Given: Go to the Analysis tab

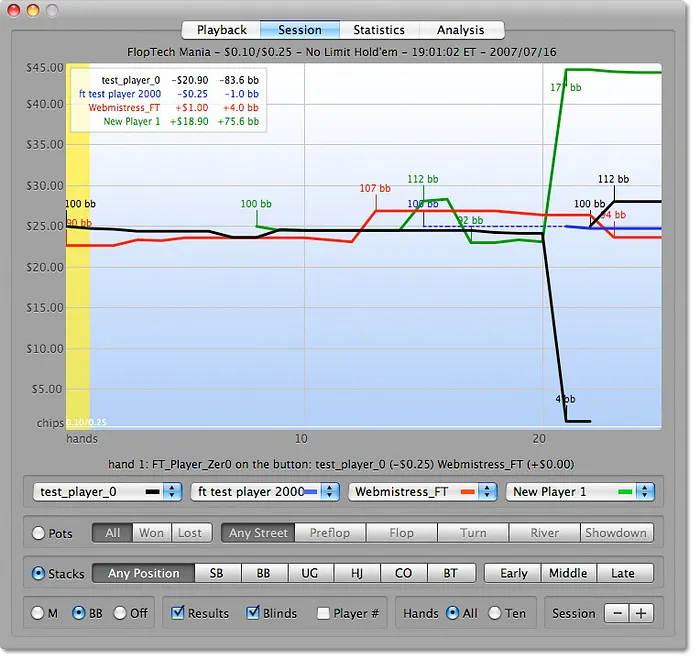Looking at the screenshot, I should tap(461, 30).
